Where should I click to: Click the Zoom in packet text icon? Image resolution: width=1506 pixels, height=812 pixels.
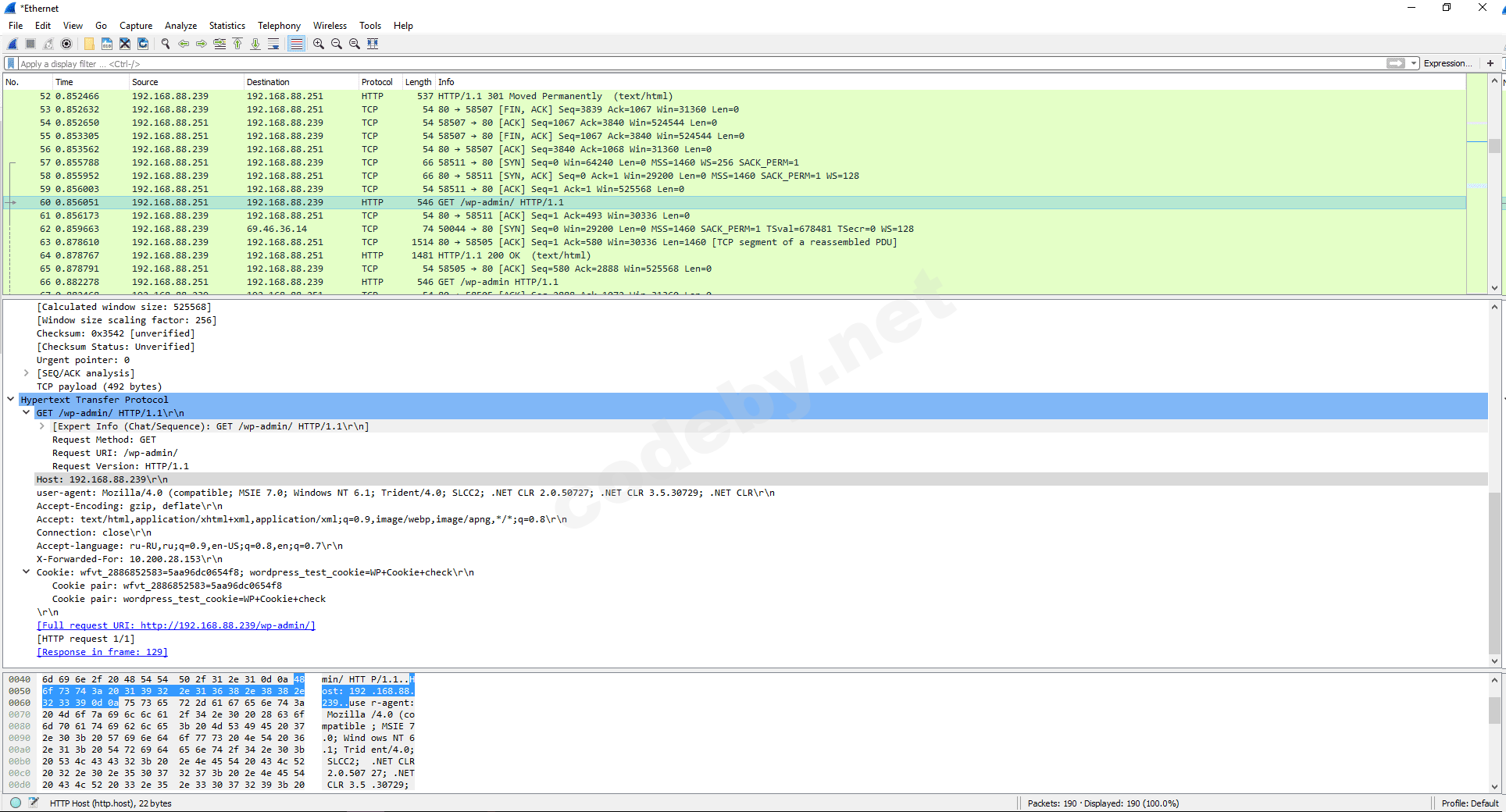[x=319, y=44]
